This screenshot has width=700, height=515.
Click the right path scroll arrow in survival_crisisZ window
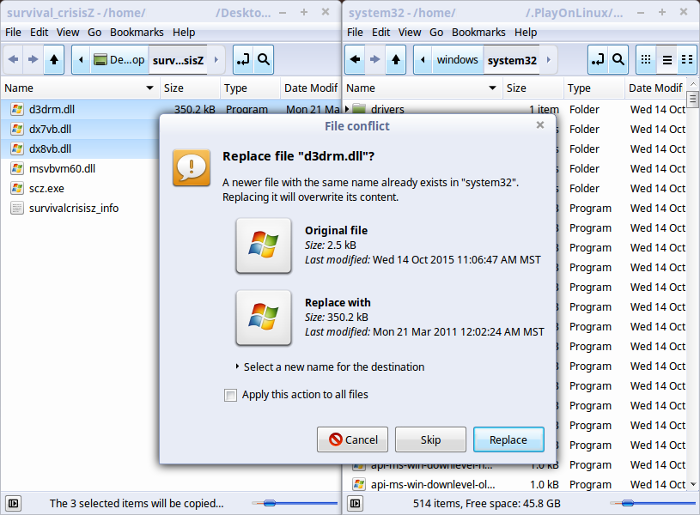click(x=216, y=59)
